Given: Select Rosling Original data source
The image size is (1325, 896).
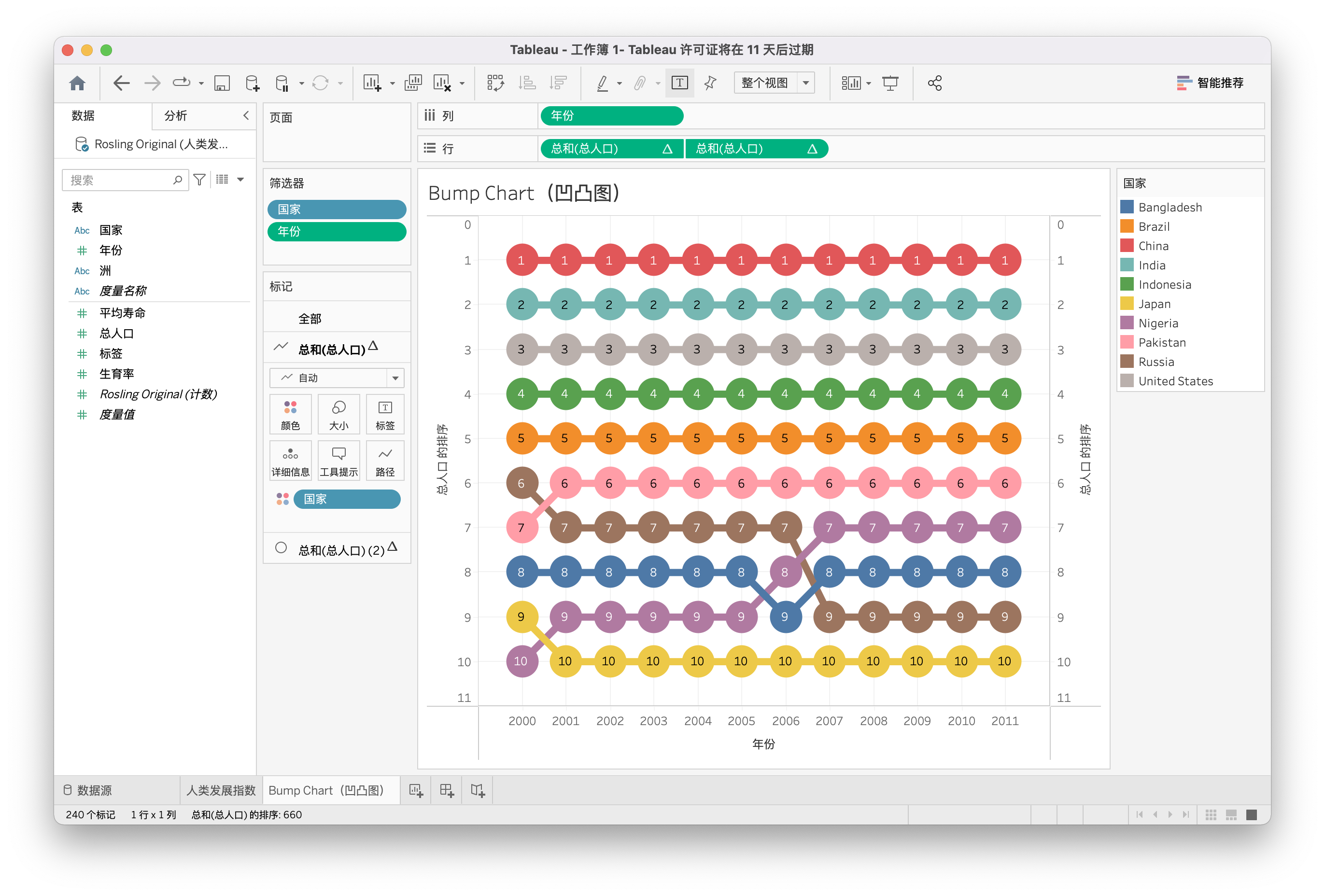Looking at the screenshot, I should 154,144.
